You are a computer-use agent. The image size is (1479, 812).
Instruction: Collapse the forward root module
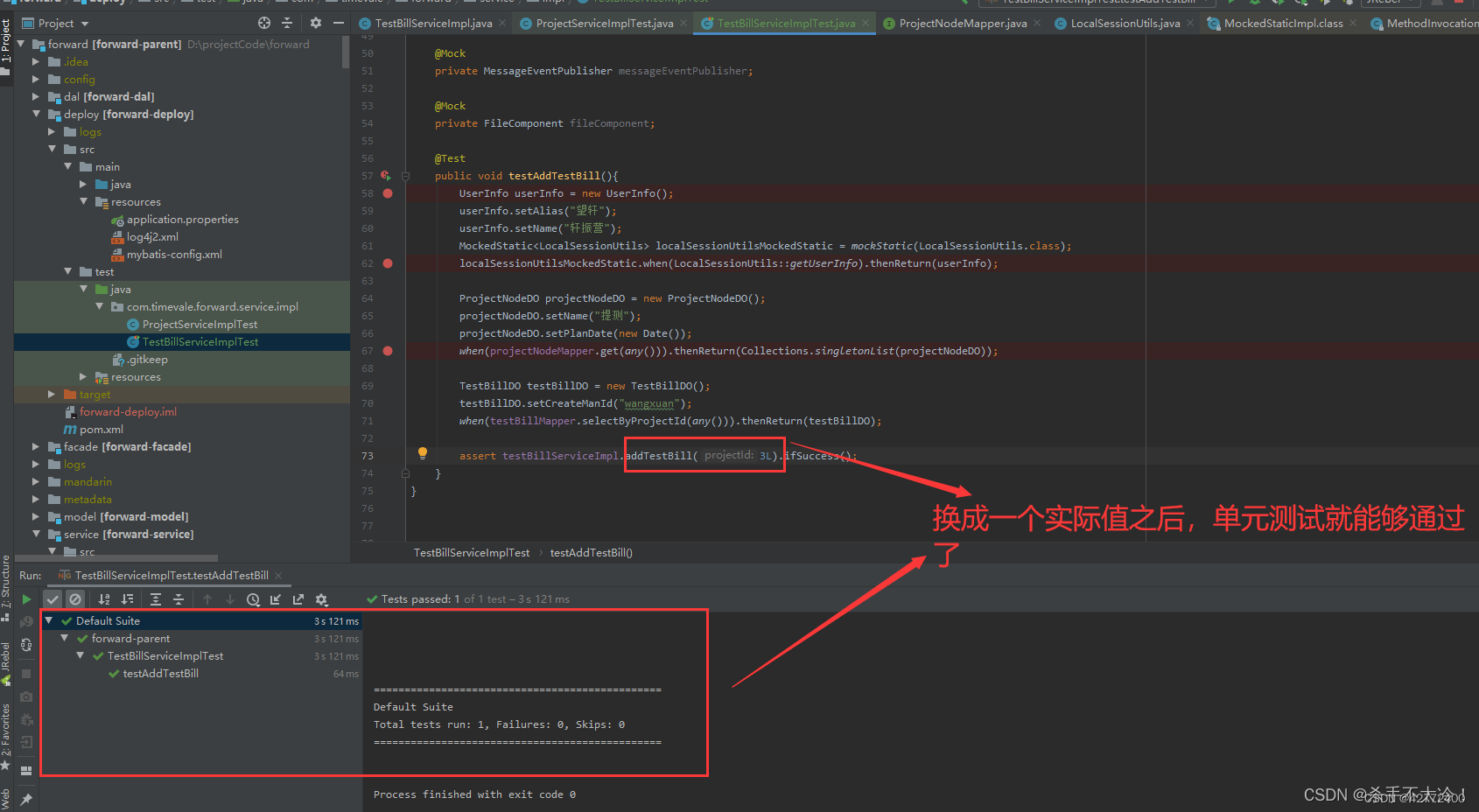coord(21,44)
